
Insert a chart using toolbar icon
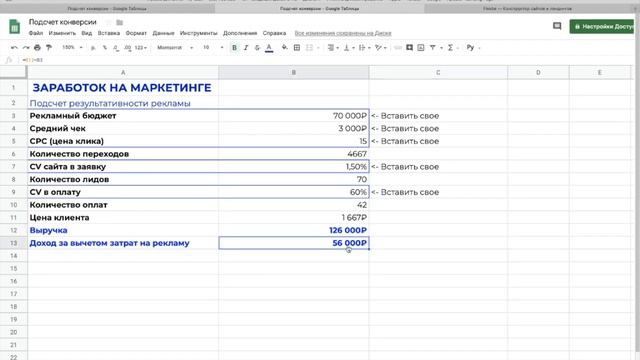click(x=421, y=48)
